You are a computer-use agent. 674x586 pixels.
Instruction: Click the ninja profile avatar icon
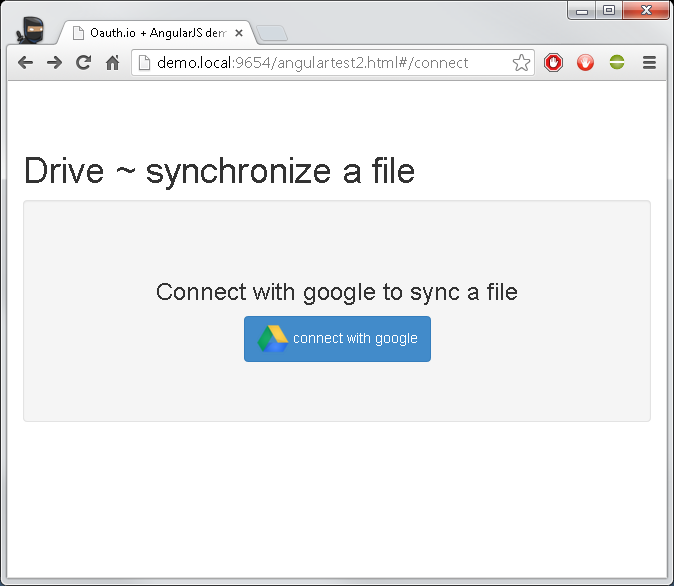[x=31, y=30]
